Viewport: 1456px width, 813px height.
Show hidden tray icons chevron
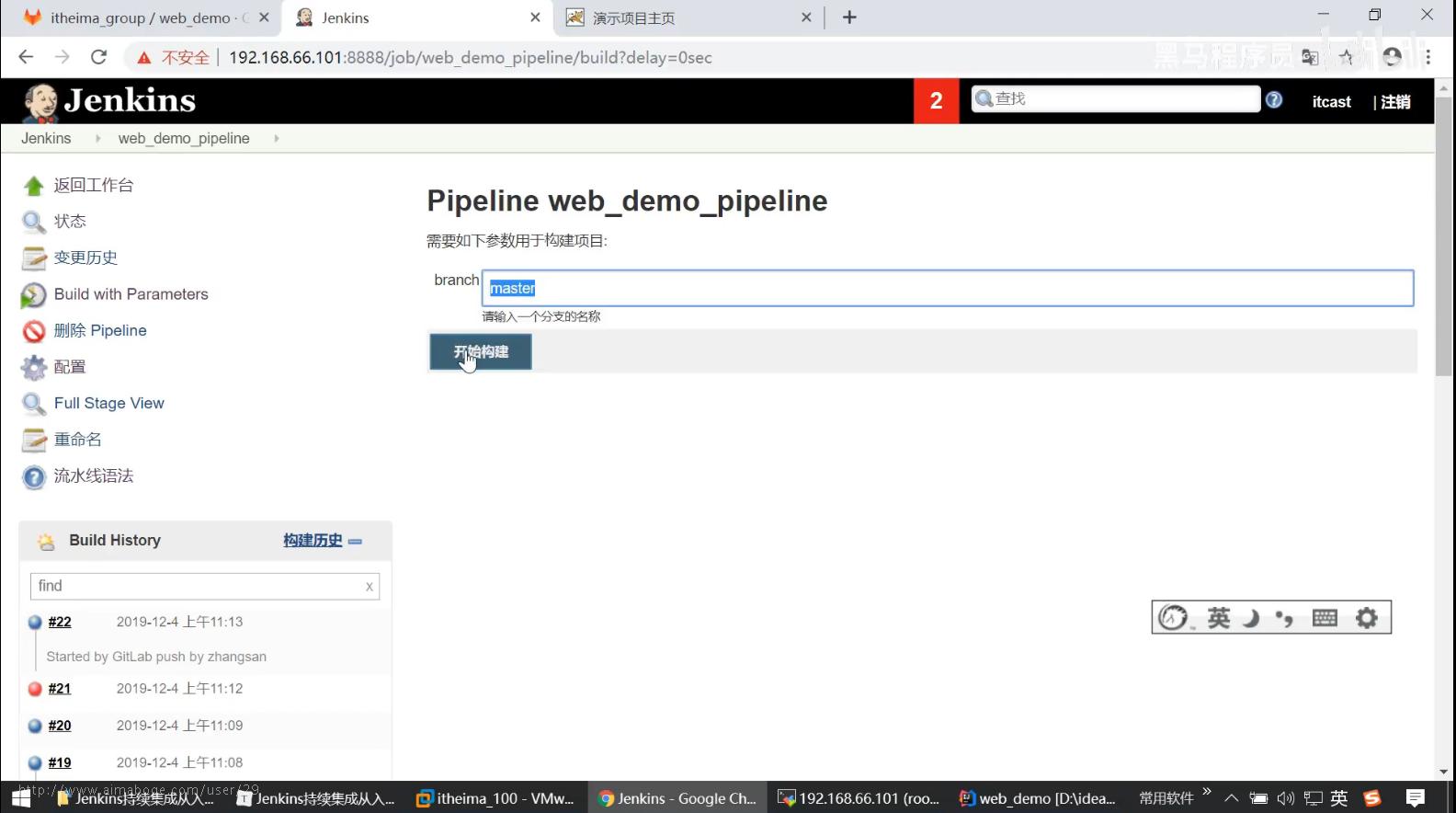pos(1232,798)
